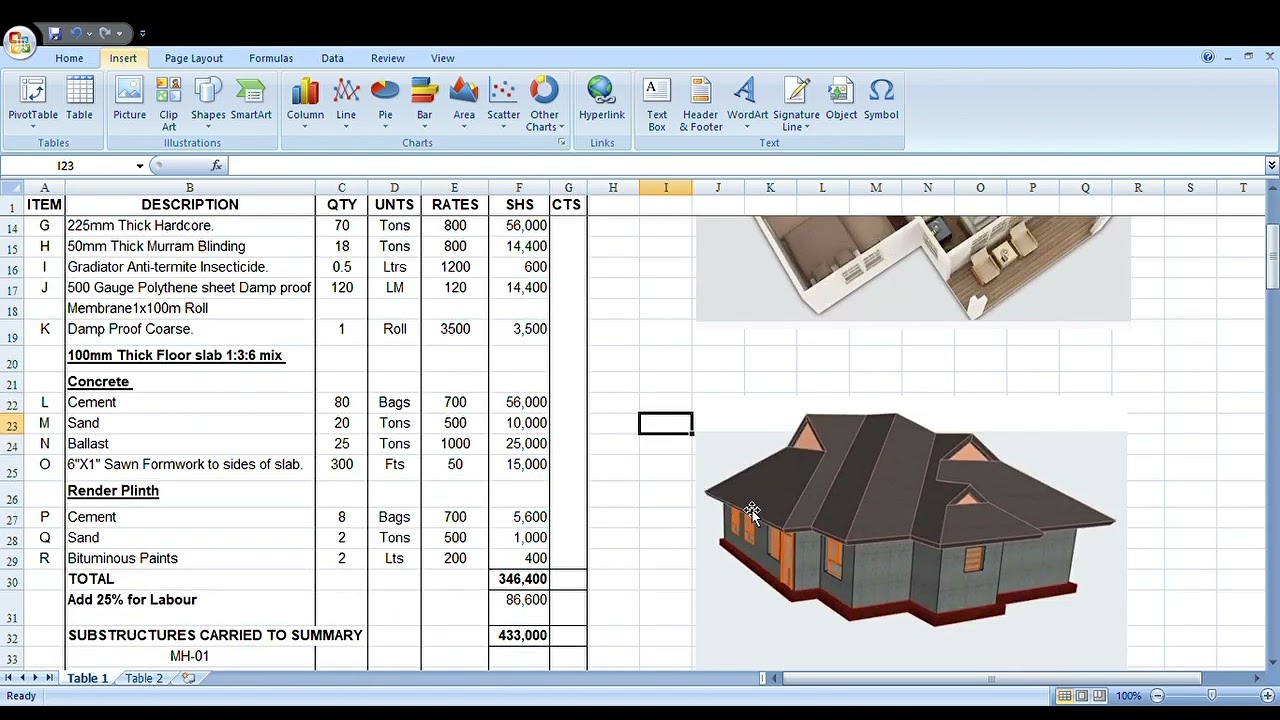The width and height of the screenshot is (1280, 720).
Task: Open Excel Help question mark icon
Action: (1208, 57)
